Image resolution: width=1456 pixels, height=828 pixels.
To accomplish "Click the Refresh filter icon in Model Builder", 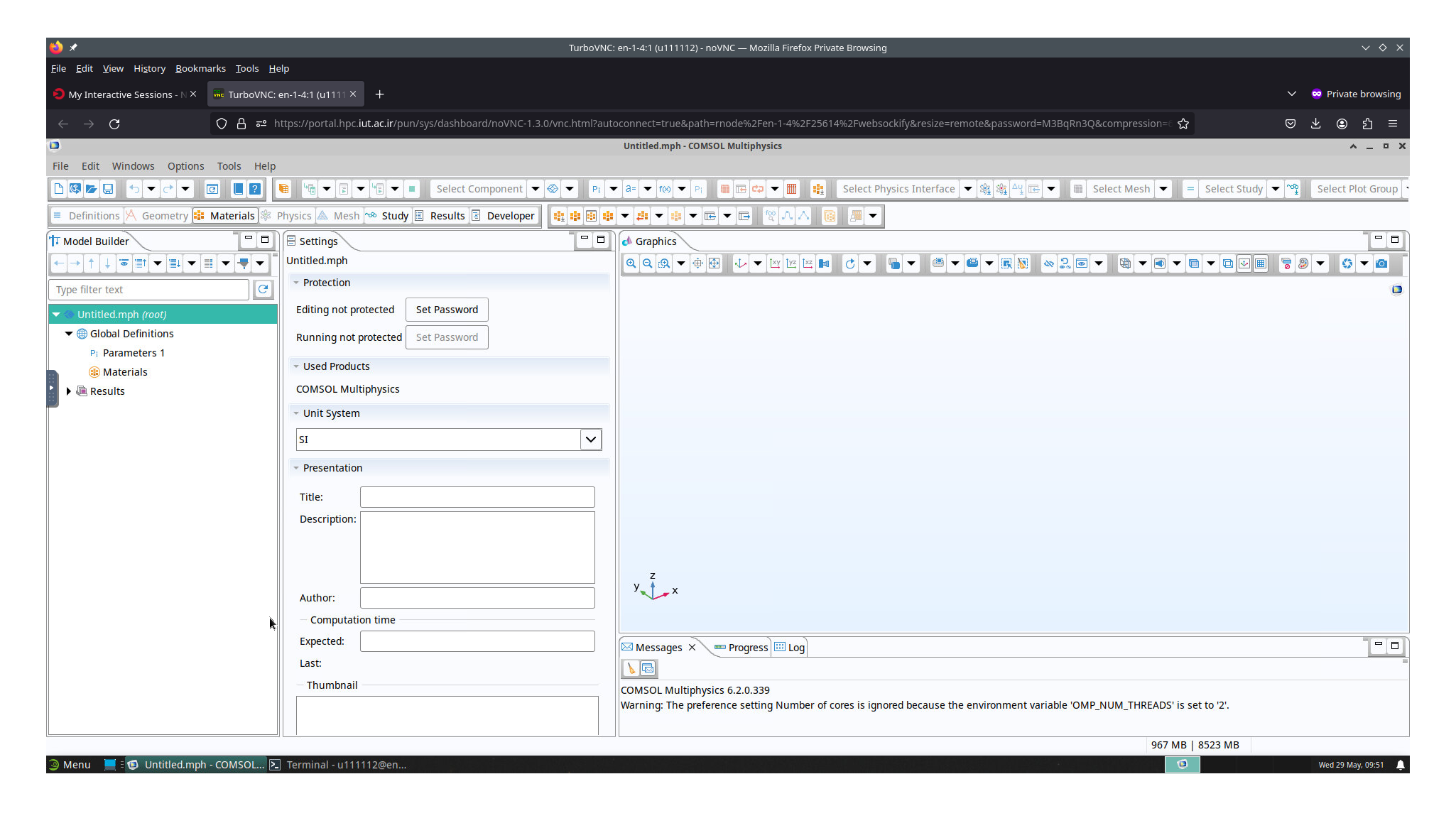I will [264, 289].
